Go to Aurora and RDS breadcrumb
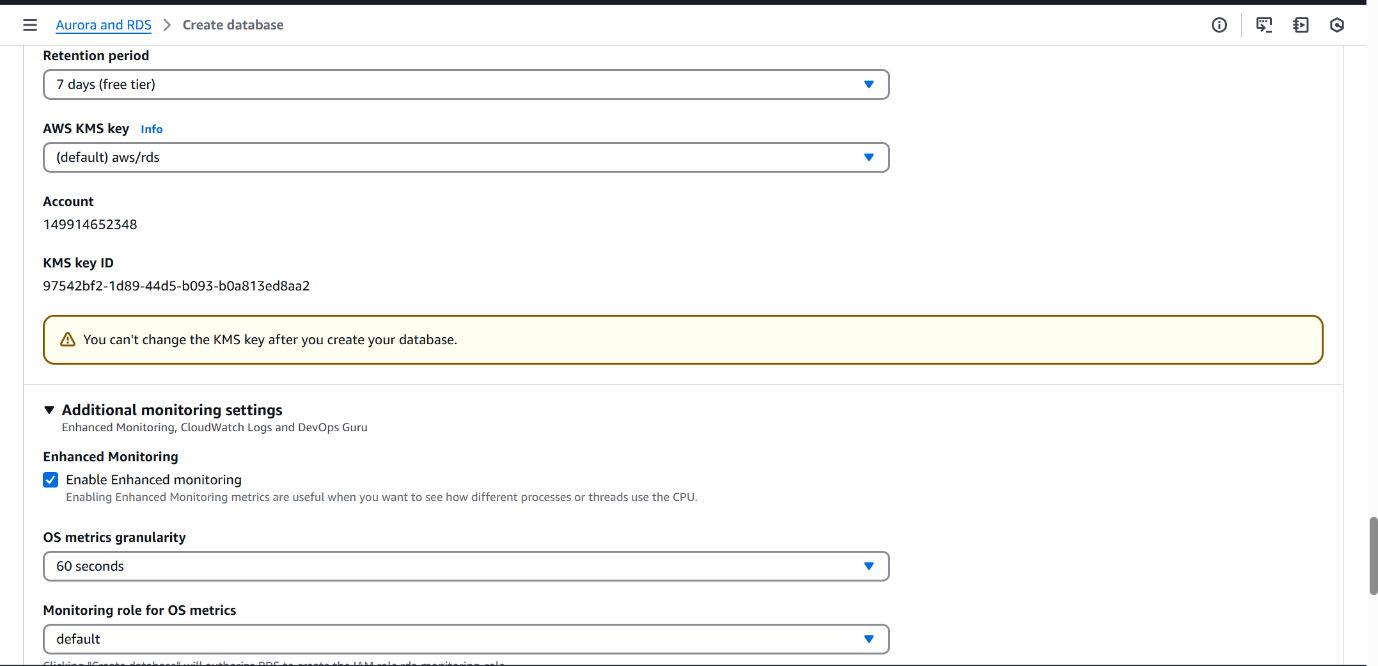Viewport: 1378px width, 666px height. (x=104, y=25)
